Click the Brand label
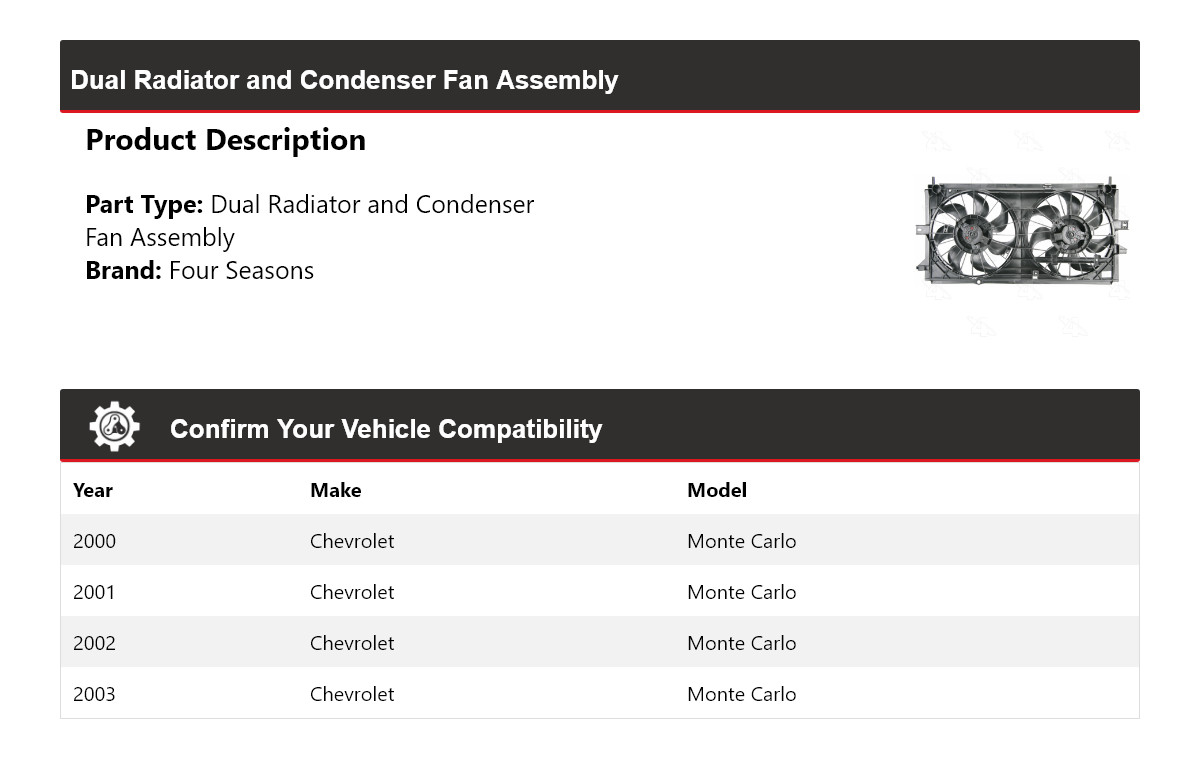The image size is (1200, 759). (123, 271)
